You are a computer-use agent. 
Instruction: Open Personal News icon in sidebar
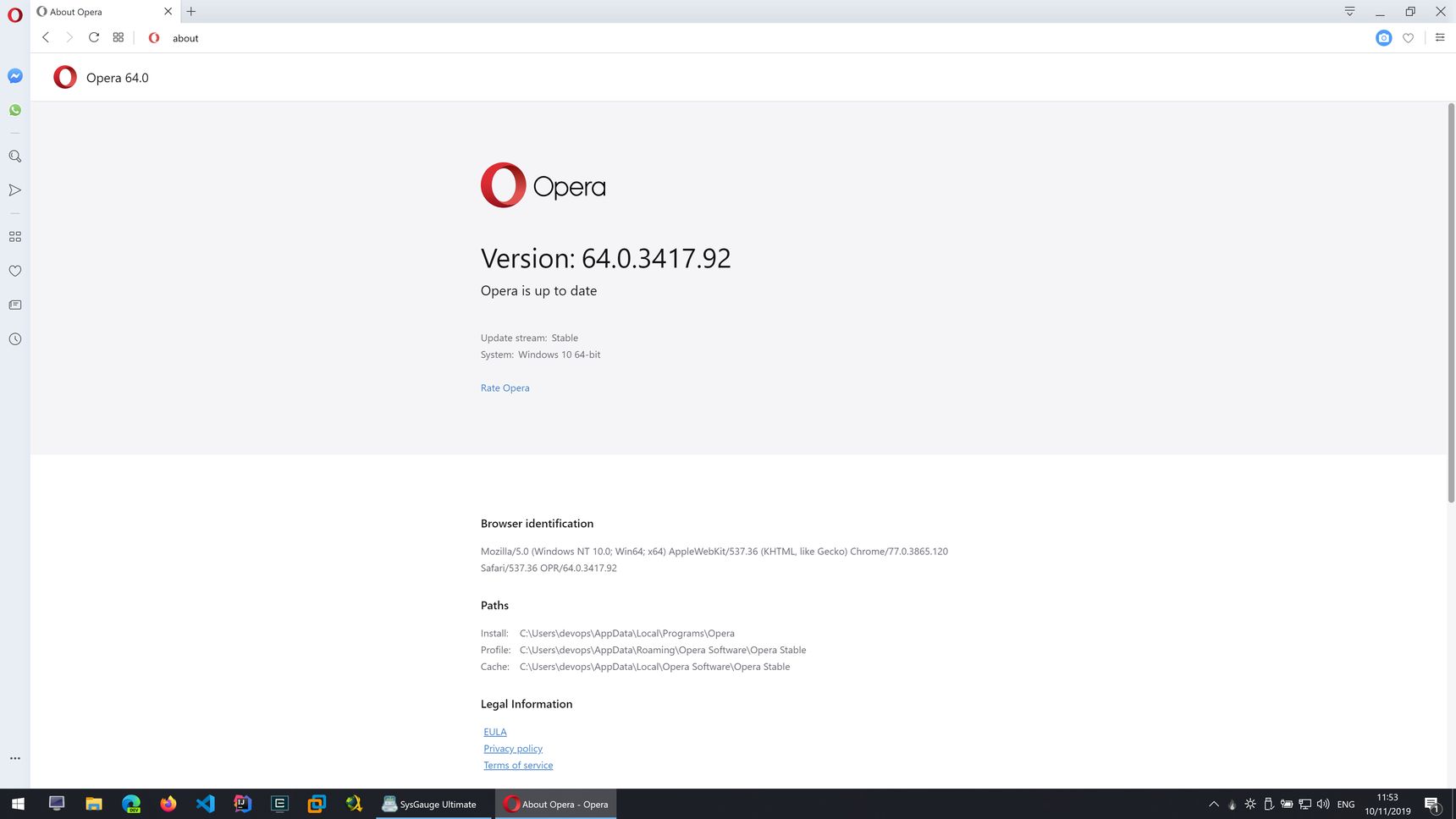pos(15,305)
